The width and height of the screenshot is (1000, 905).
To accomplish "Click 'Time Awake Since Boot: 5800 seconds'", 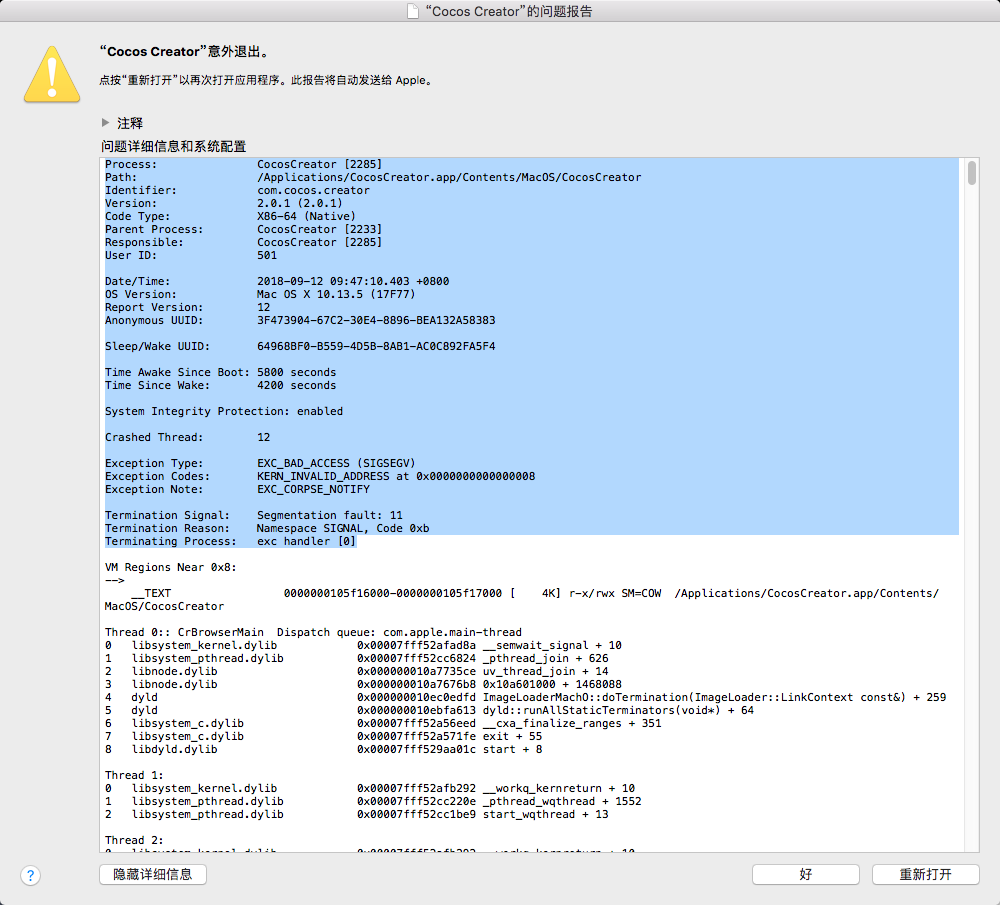I will point(221,372).
